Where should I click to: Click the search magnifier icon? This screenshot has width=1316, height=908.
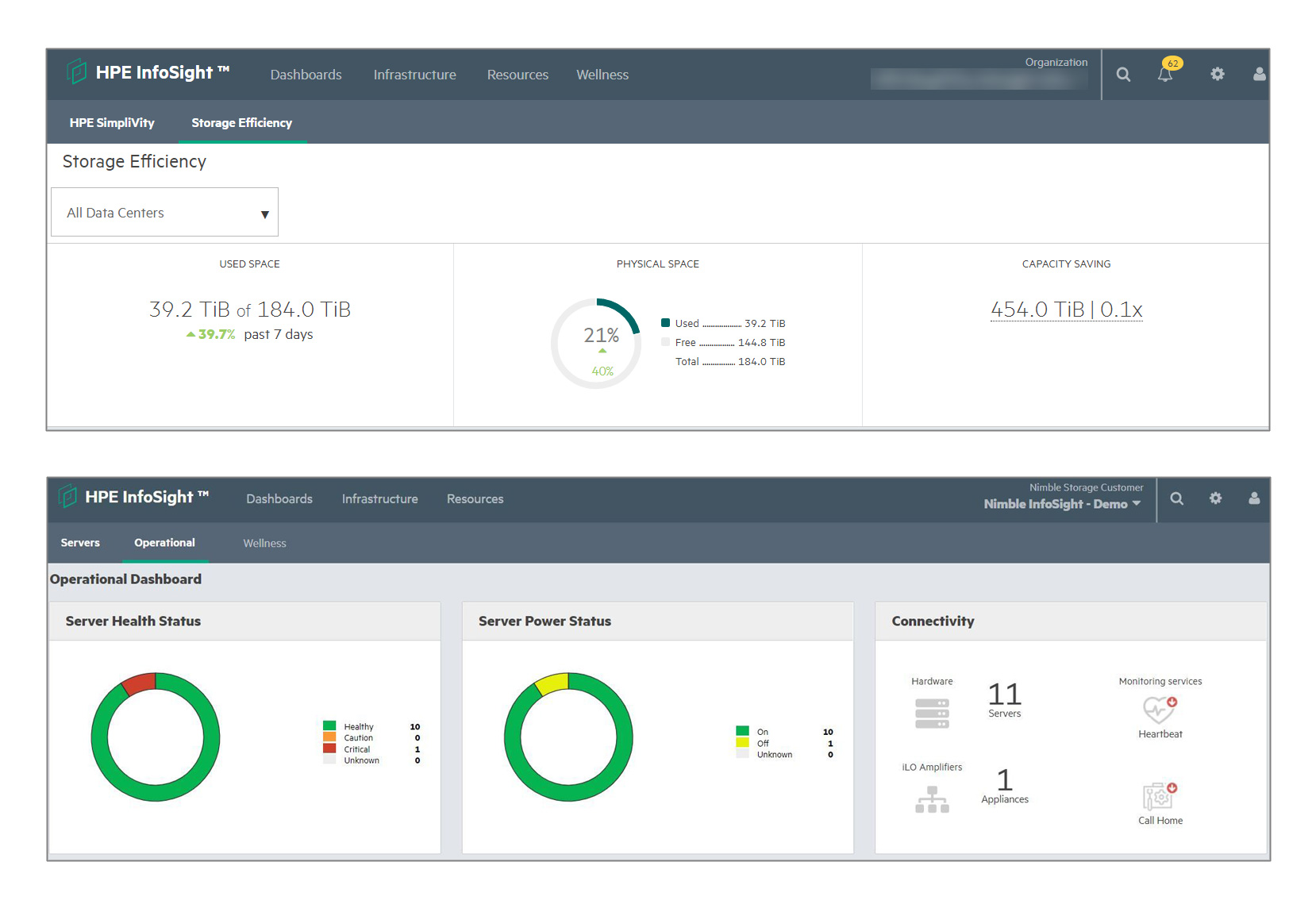[1124, 74]
